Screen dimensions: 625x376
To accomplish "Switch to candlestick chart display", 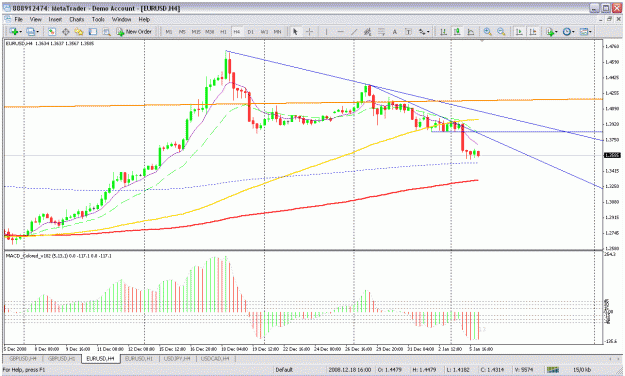I will point(457,31).
